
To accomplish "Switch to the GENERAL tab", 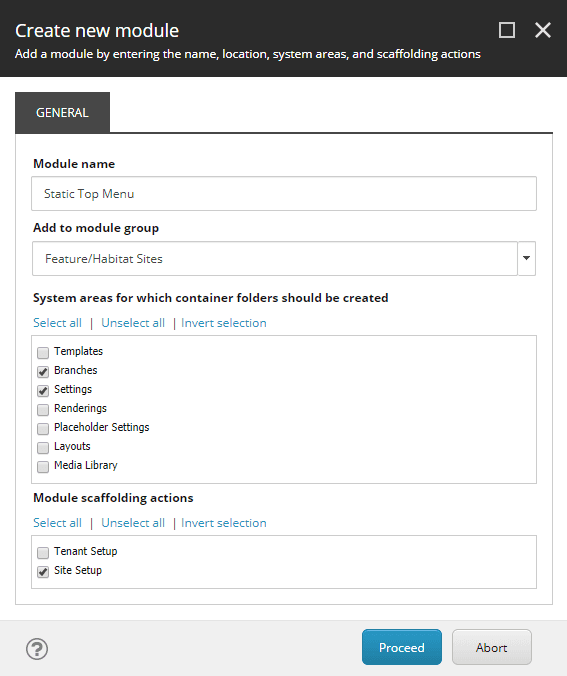I will 63,113.
